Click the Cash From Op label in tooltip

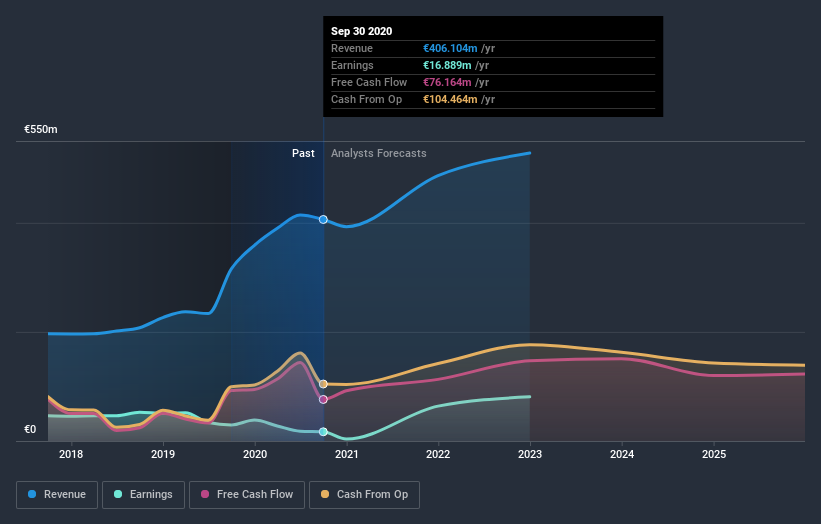(x=367, y=99)
